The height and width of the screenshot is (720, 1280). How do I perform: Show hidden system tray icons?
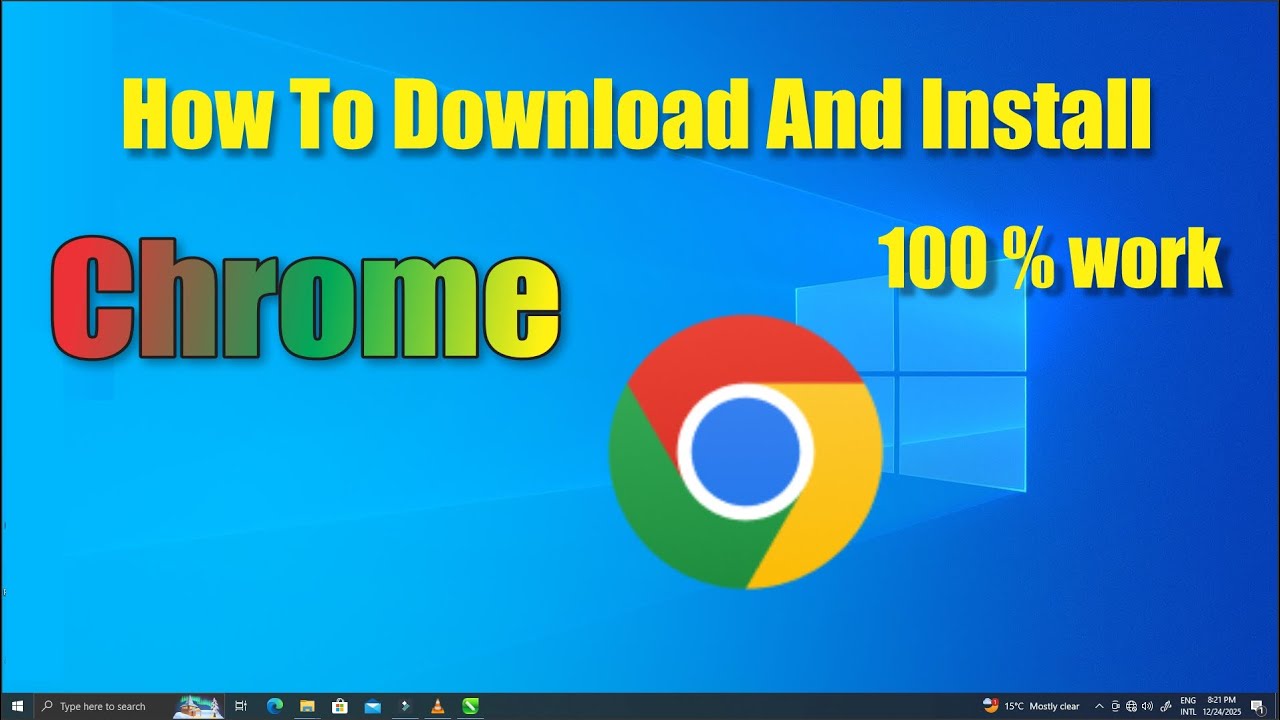coord(1099,706)
